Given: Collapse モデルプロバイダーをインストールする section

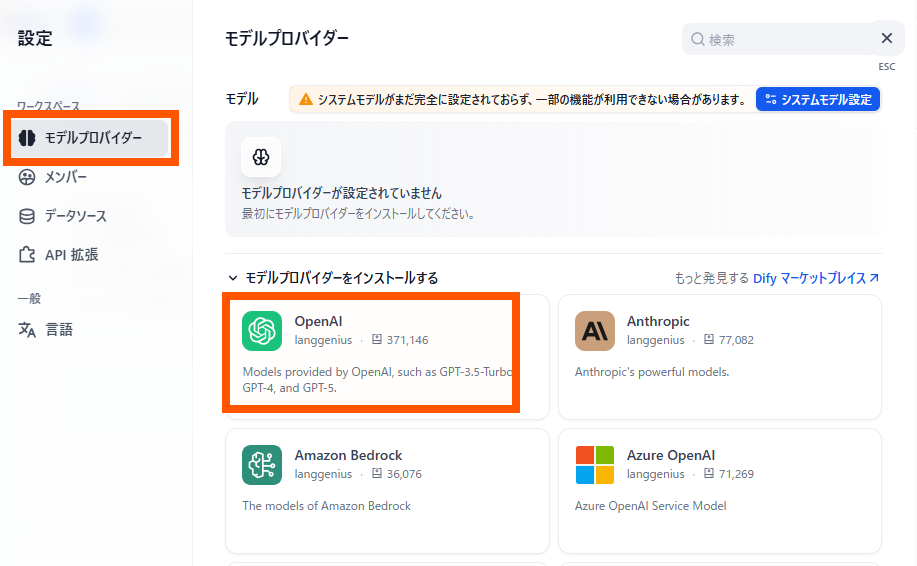Looking at the screenshot, I should [233, 278].
